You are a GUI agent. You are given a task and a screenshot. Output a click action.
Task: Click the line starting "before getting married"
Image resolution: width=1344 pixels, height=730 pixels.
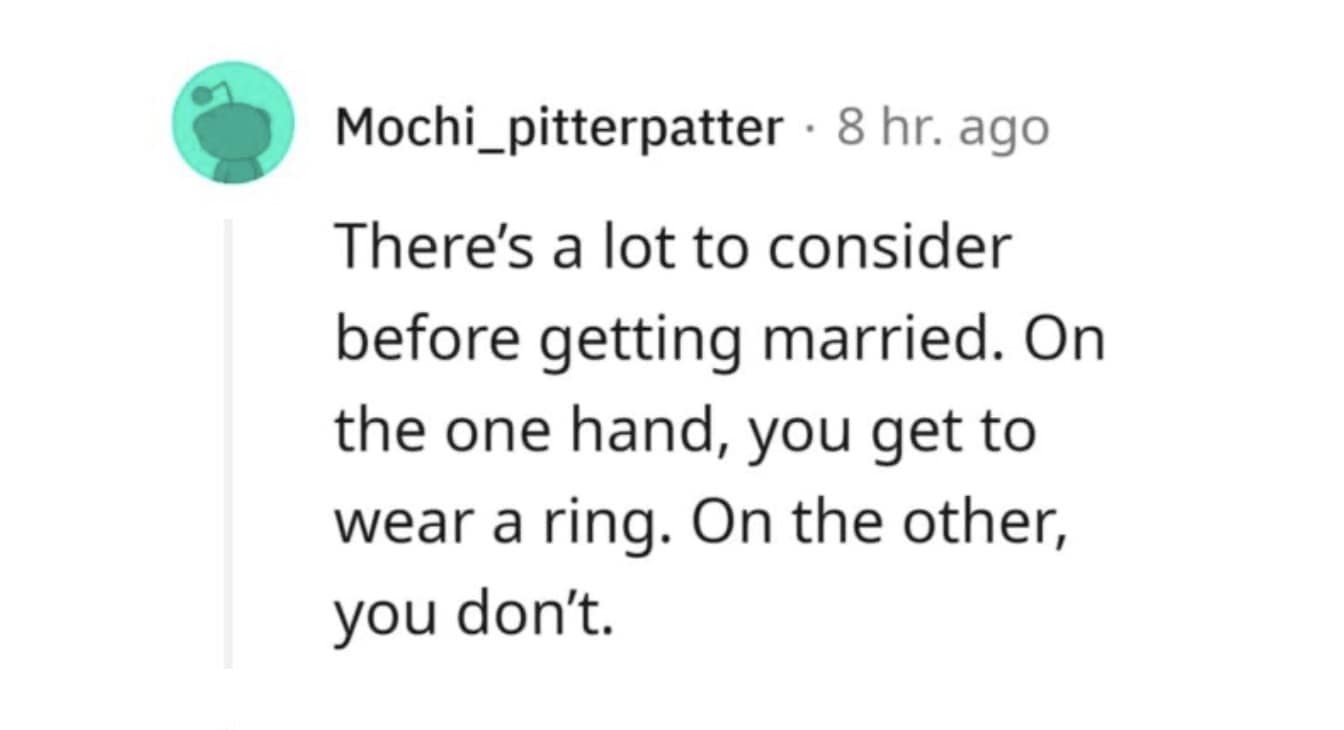point(719,341)
